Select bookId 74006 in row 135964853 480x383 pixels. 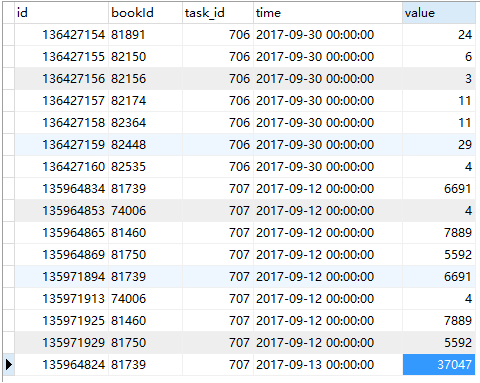coord(145,211)
